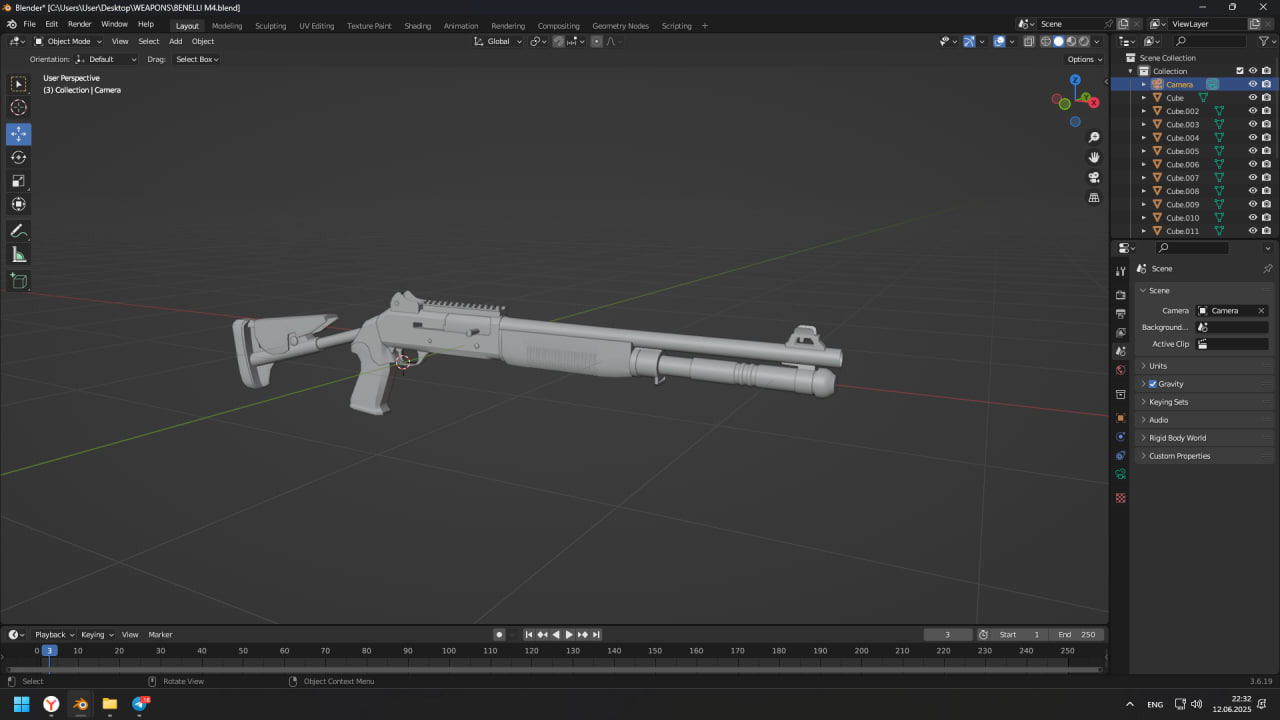Select the Scale tool
Image resolution: width=1280 pixels, height=720 pixels.
point(18,181)
